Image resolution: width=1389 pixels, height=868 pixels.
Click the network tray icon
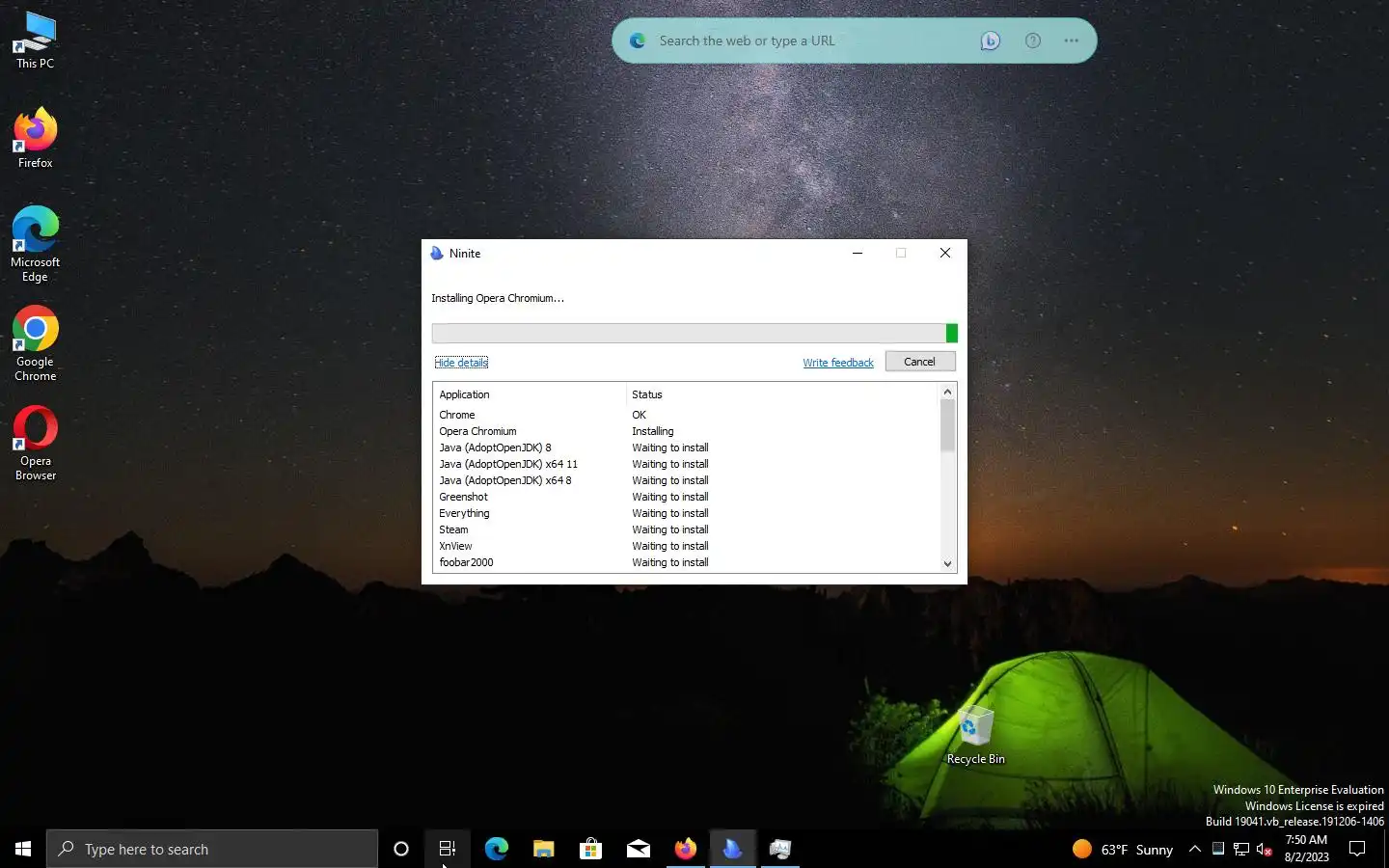coord(1241,849)
